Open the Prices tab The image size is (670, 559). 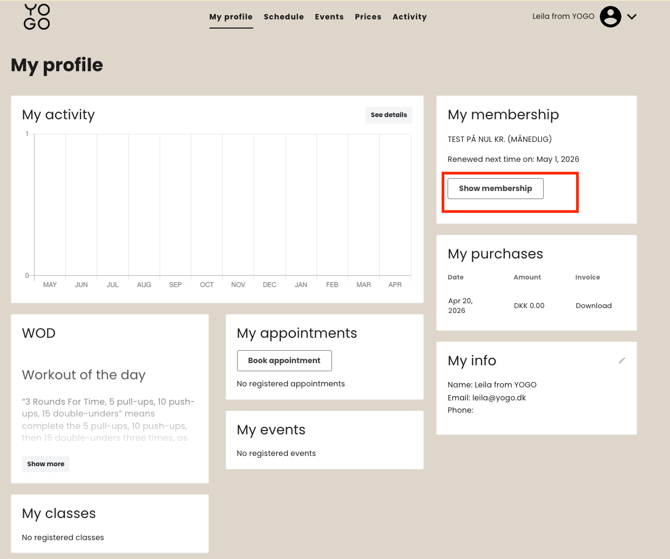pos(368,17)
